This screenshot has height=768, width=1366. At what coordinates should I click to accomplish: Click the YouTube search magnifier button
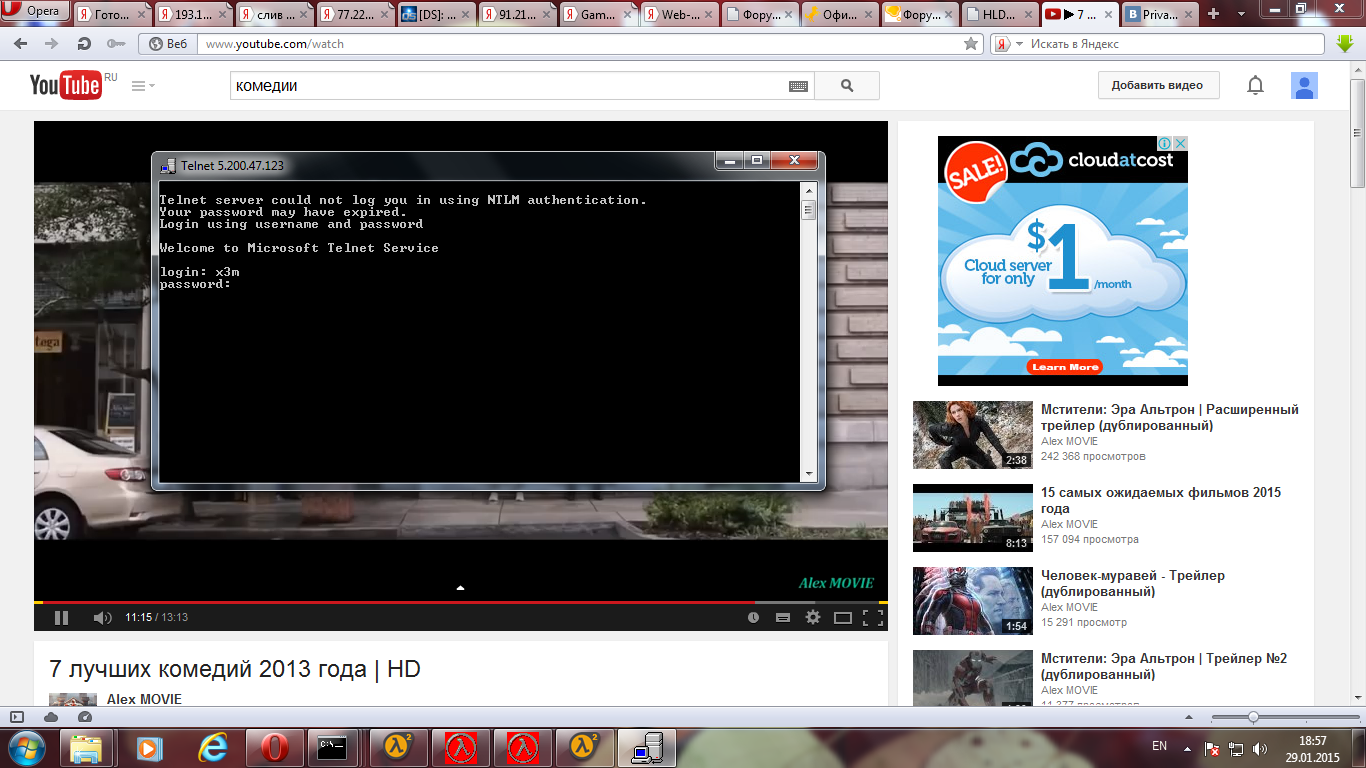pos(847,86)
